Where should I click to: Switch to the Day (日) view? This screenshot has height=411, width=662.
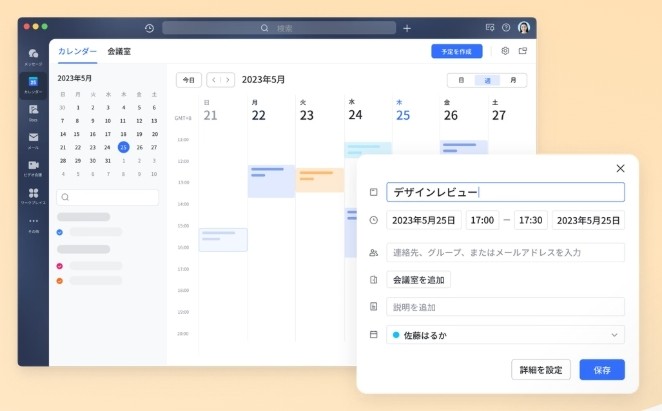(x=461, y=80)
